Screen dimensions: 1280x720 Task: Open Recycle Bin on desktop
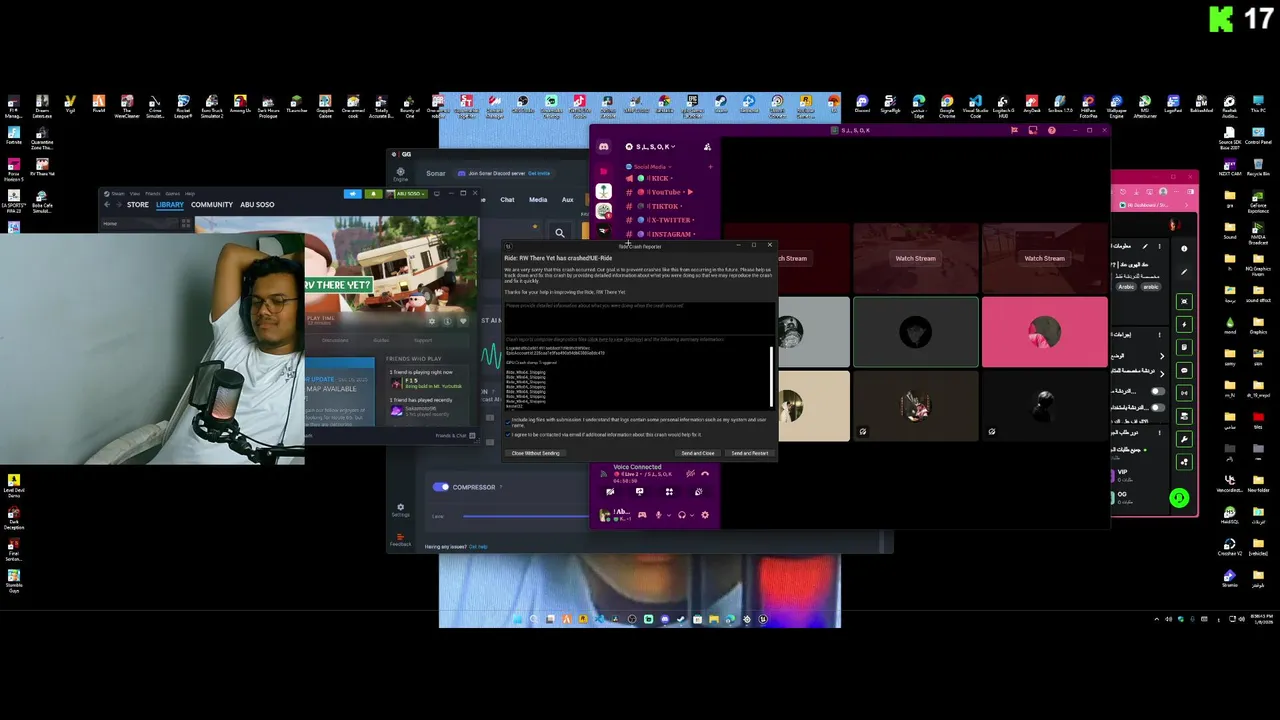pyautogui.click(x=1258, y=166)
